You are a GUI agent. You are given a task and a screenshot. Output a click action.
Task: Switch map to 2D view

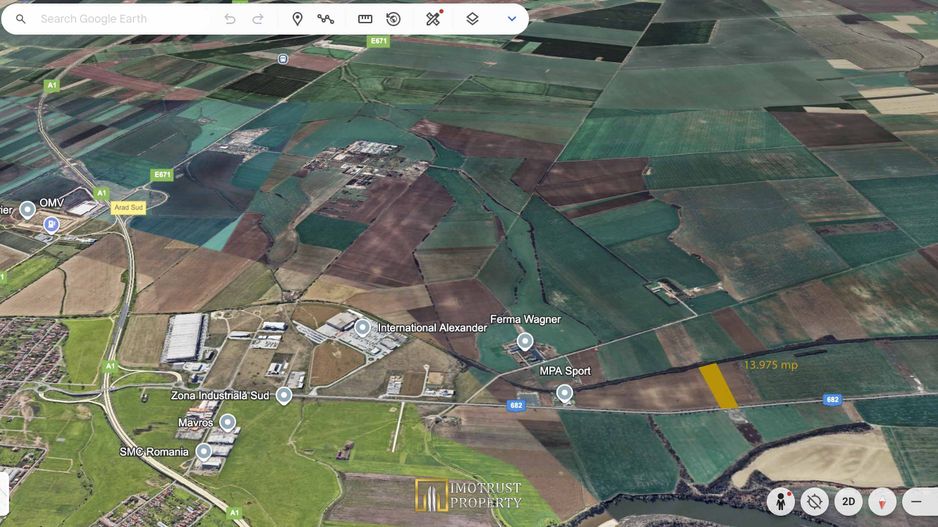pyautogui.click(x=848, y=501)
